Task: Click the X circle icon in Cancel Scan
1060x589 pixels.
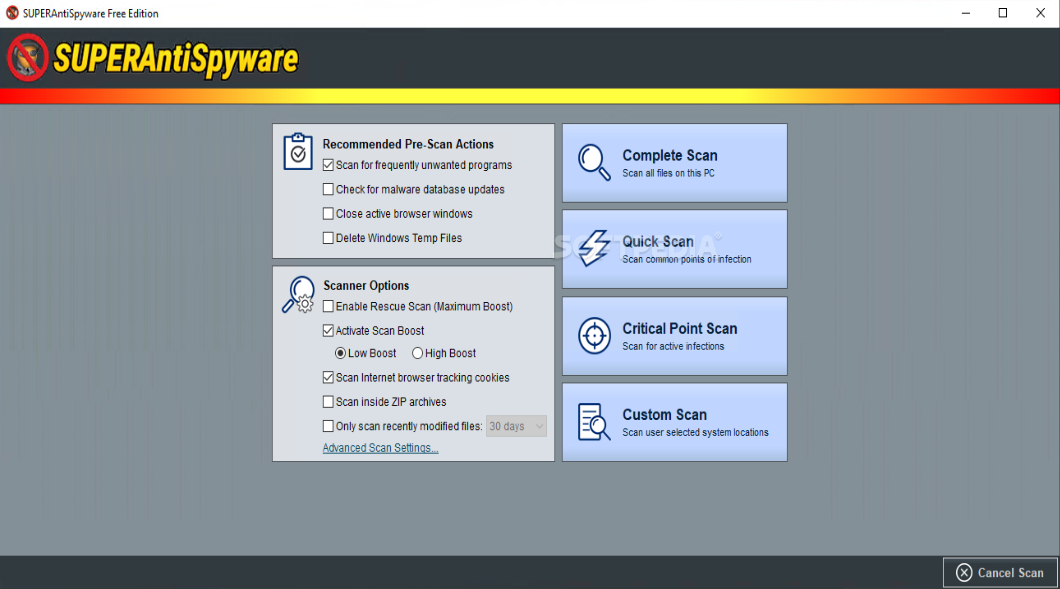Action: click(x=964, y=573)
